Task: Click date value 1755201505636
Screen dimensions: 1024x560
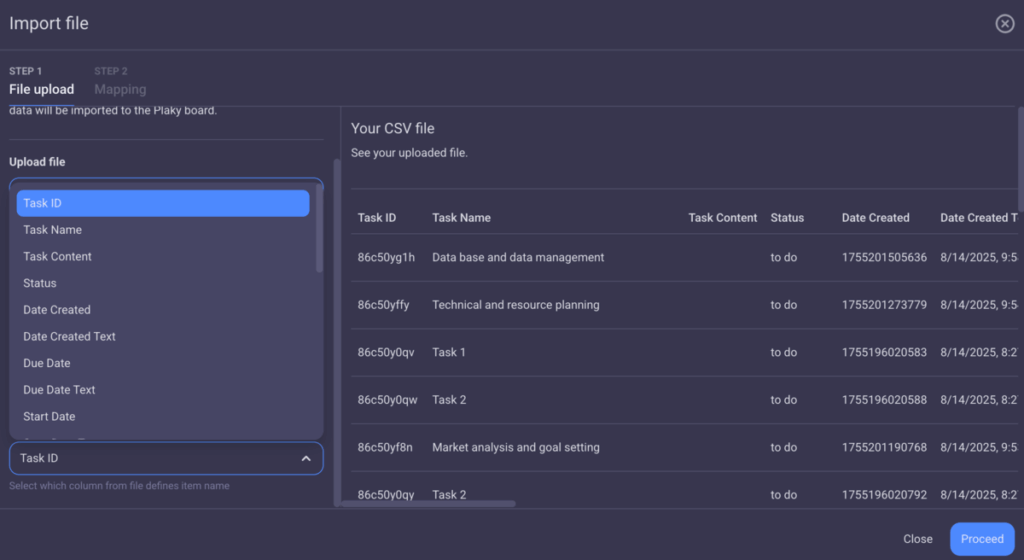Action: (884, 257)
